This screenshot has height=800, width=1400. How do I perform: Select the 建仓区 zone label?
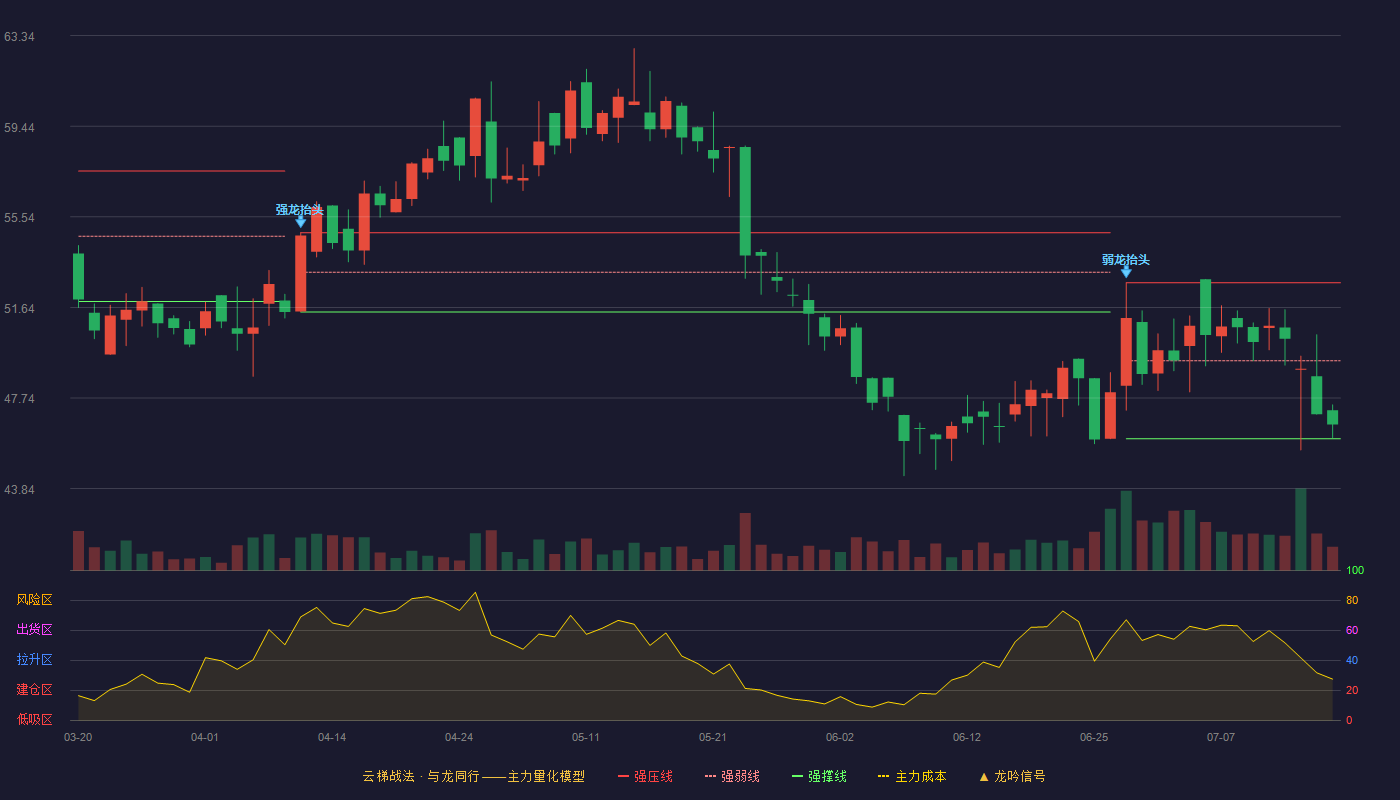pyautogui.click(x=34, y=690)
